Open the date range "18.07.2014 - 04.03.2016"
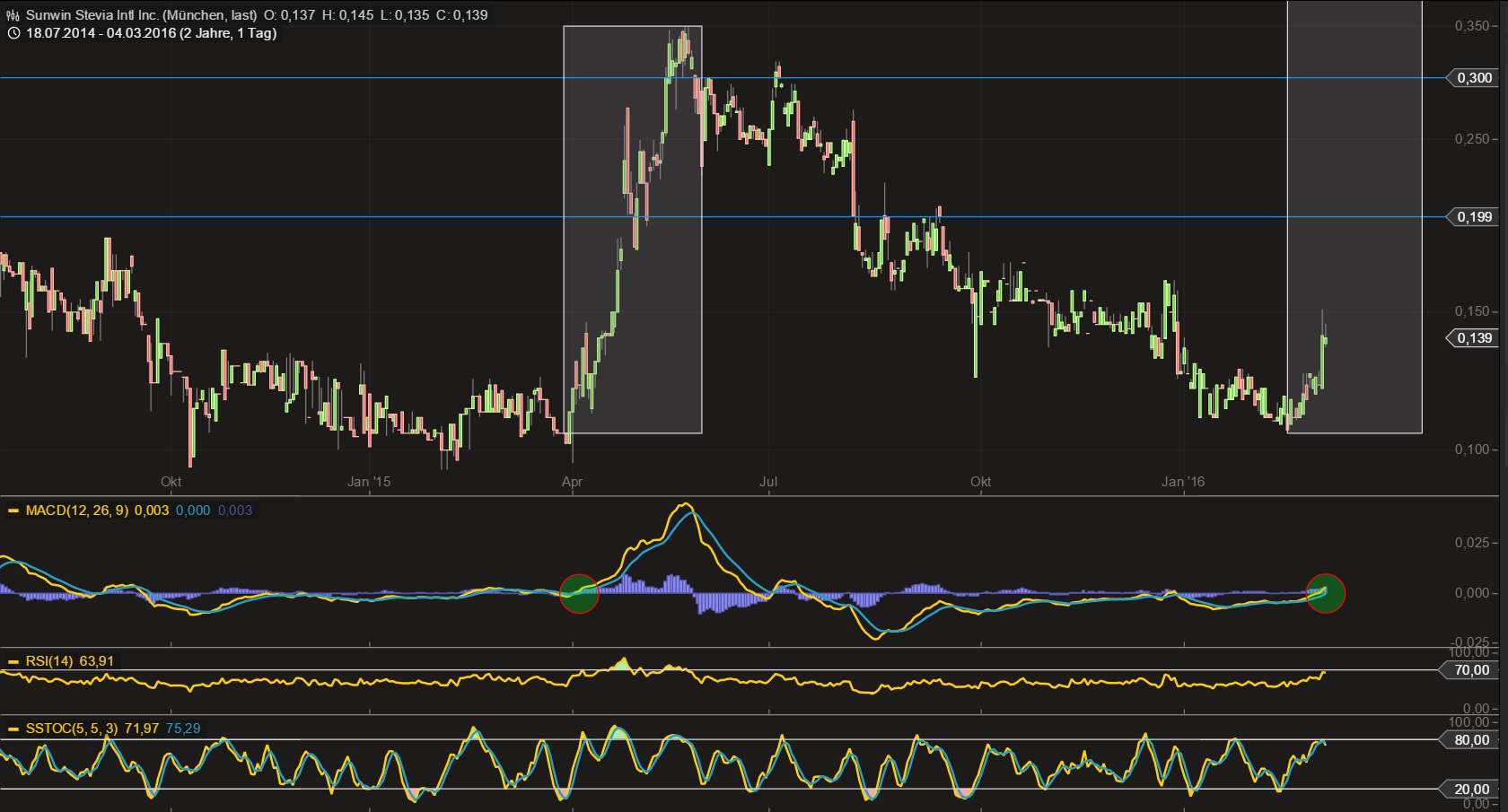 coord(101,33)
